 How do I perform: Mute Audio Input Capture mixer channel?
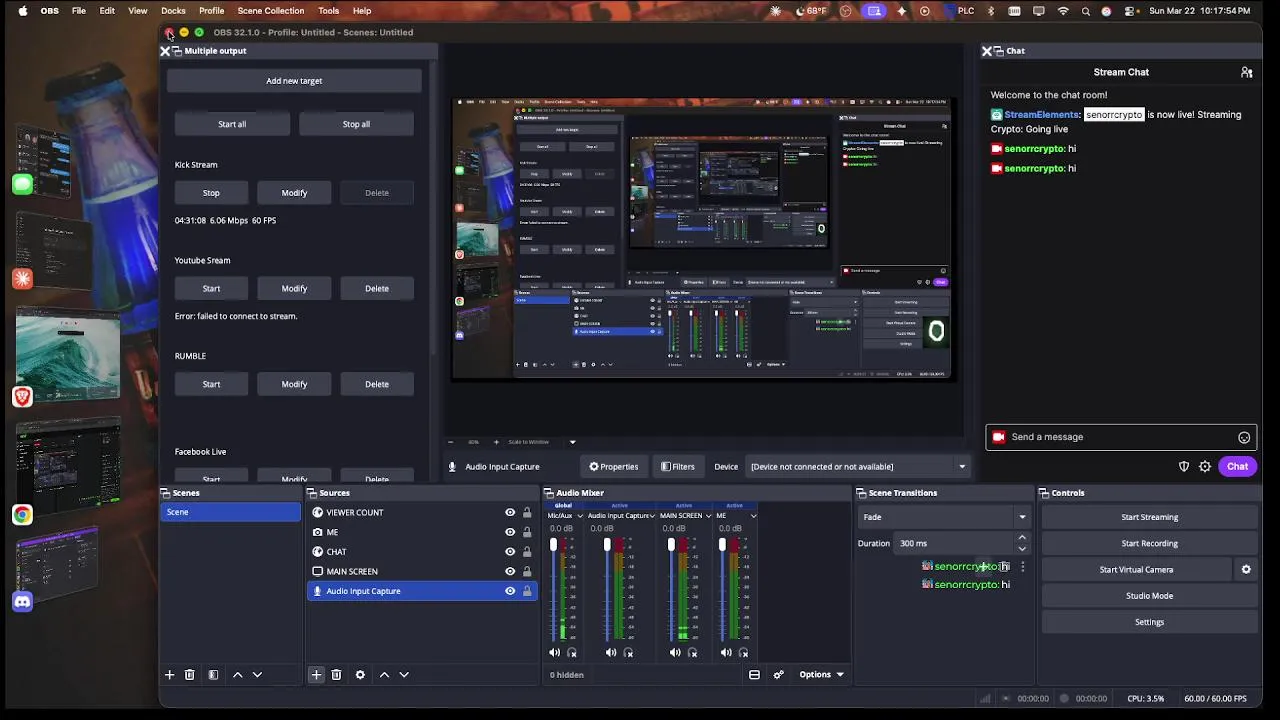[611, 653]
